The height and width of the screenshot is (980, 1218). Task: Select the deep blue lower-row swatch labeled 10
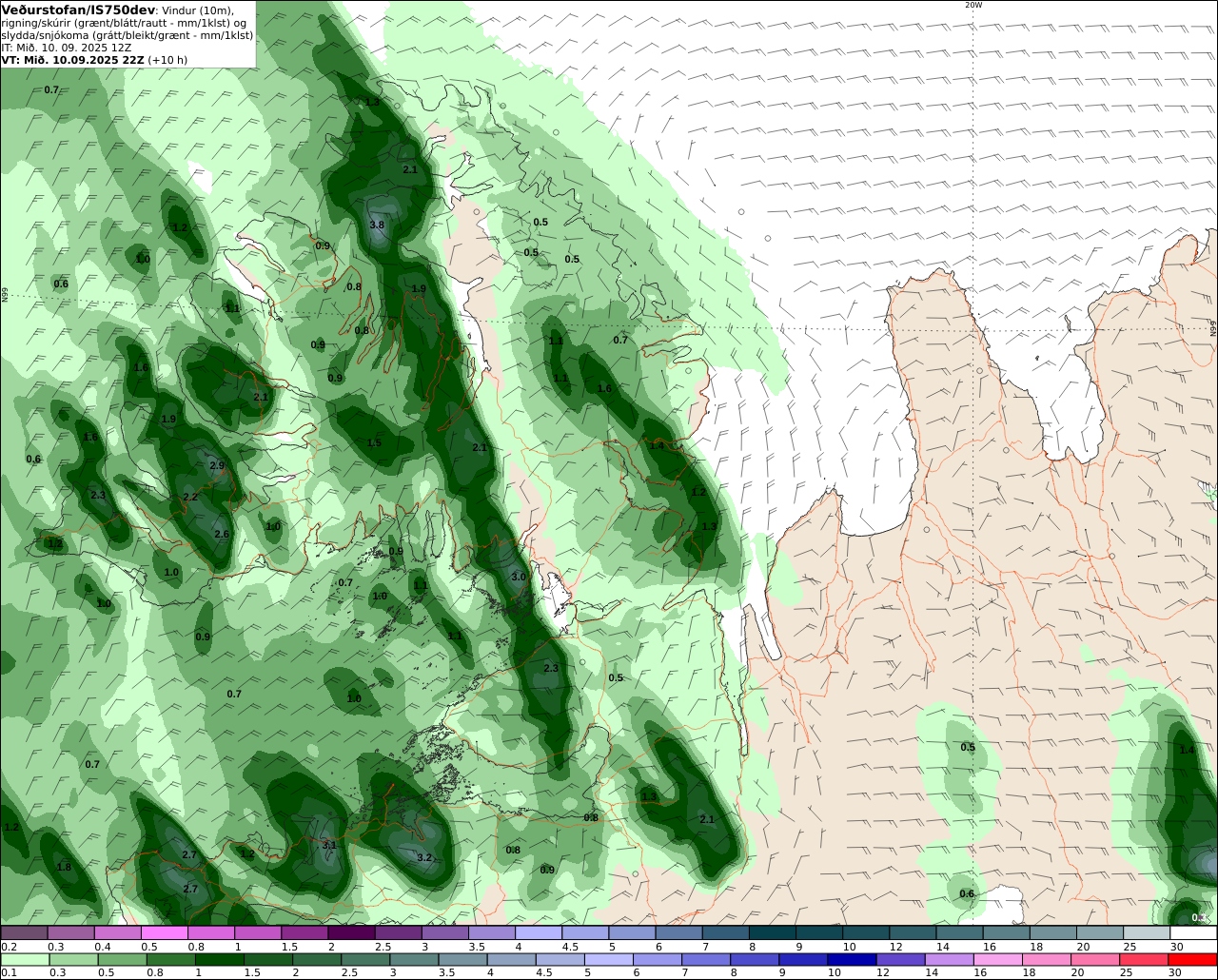[x=852, y=959]
